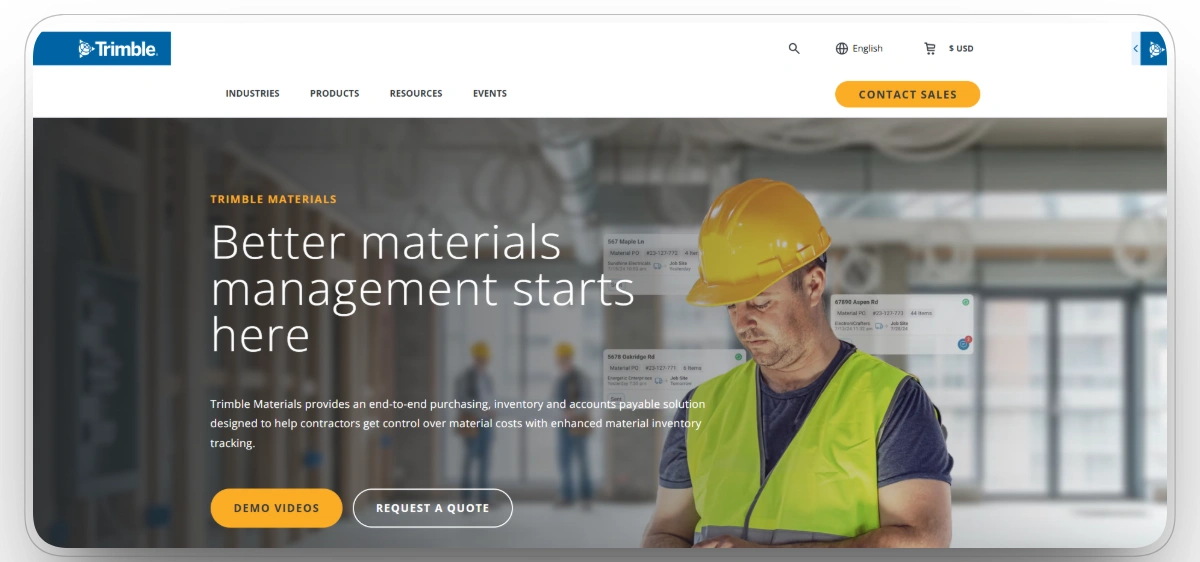Open the Industries menu
Screen dimensions: 1200x562
pyautogui.click(x=253, y=93)
